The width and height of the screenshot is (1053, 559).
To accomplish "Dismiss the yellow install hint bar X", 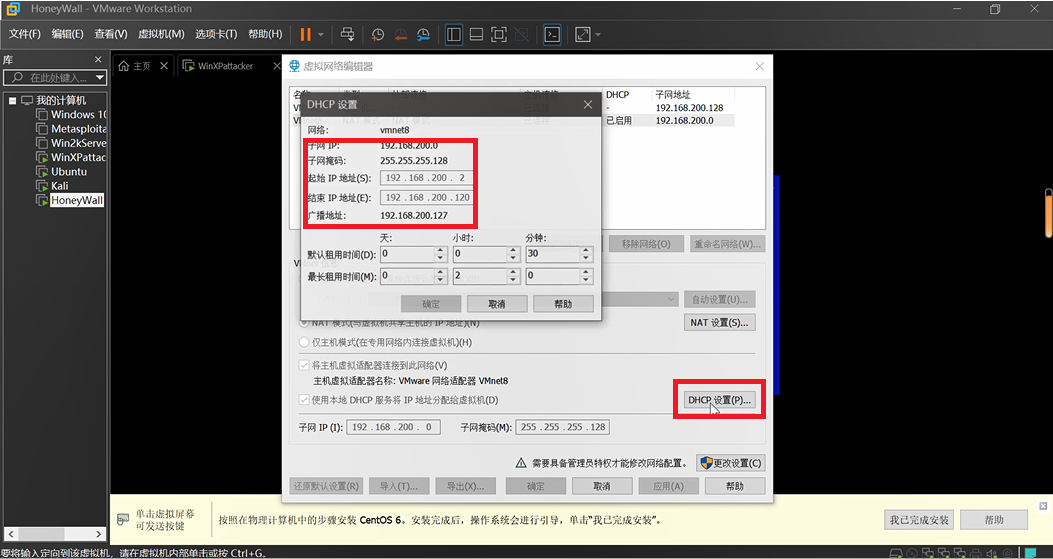I will pyautogui.click(x=1043, y=505).
